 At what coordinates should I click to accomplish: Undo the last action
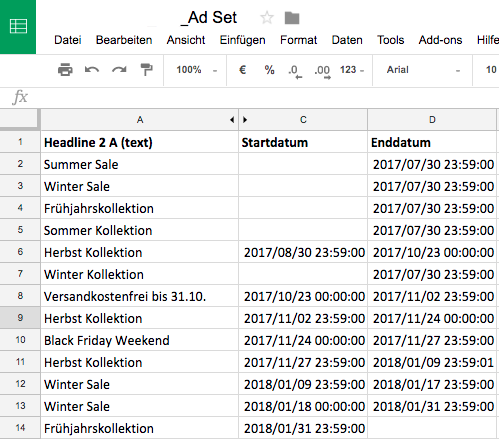tap(92, 70)
